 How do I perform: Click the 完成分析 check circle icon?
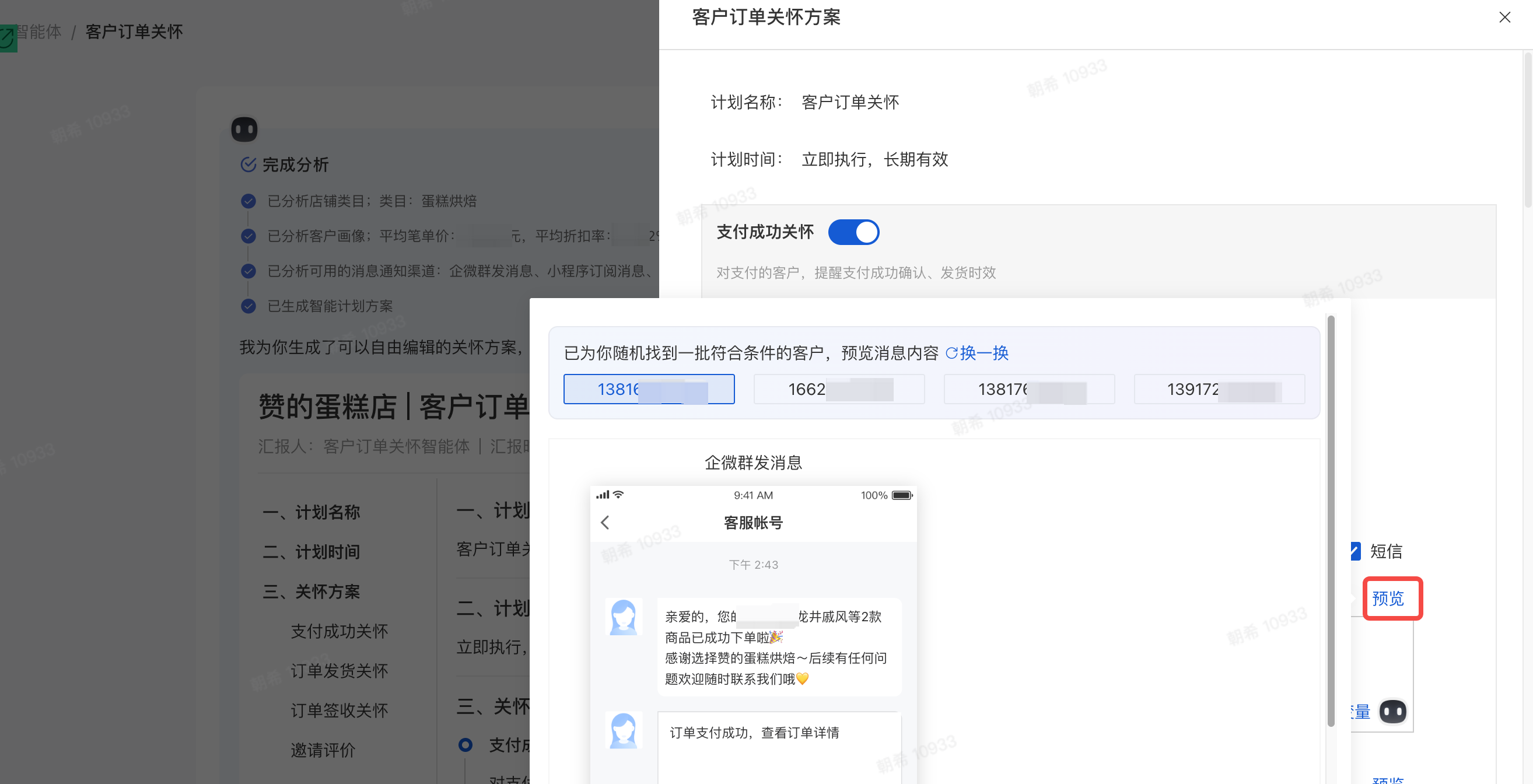tap(248, 164)
